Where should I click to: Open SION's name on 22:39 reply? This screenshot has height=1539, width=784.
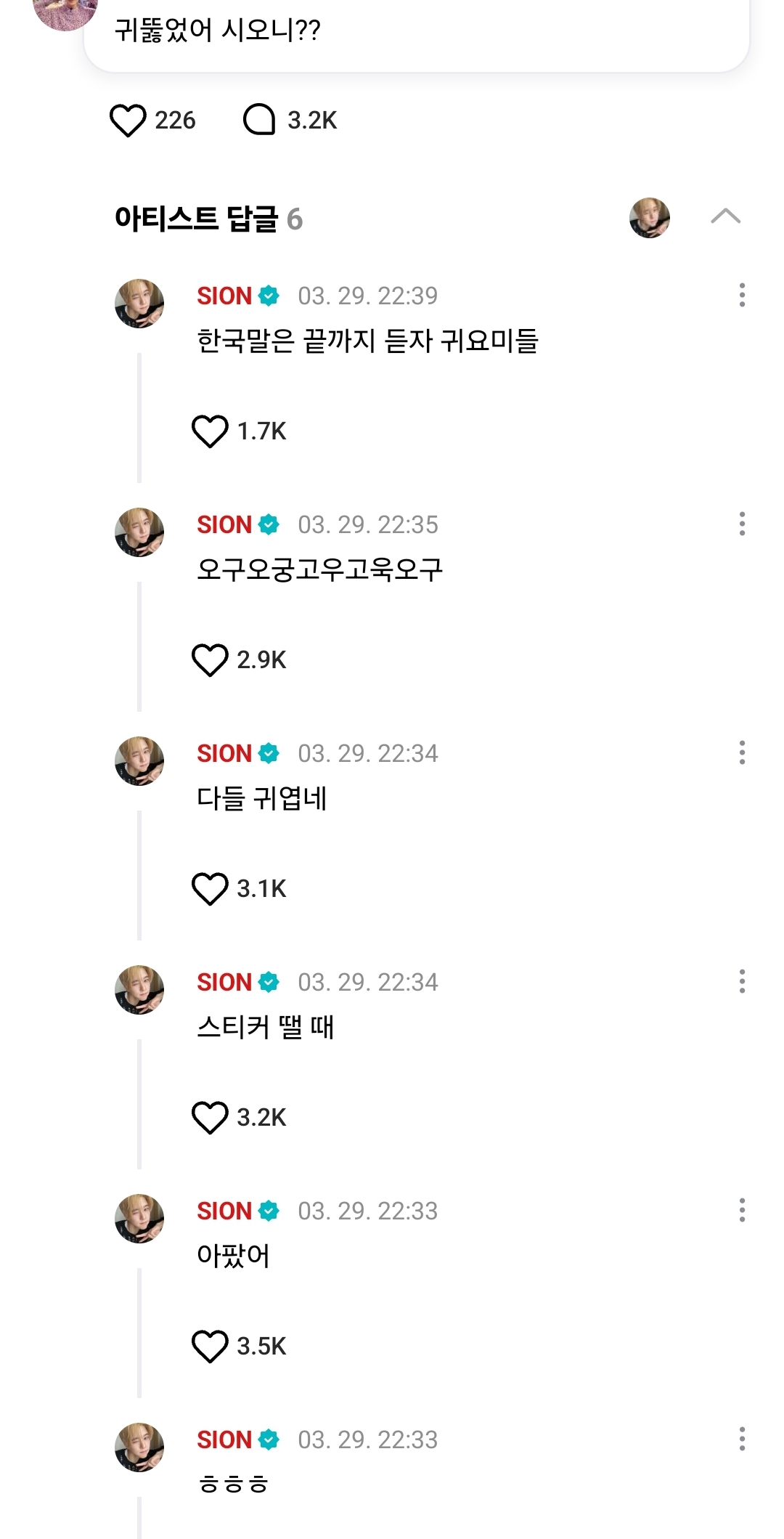tap(224, 296)
